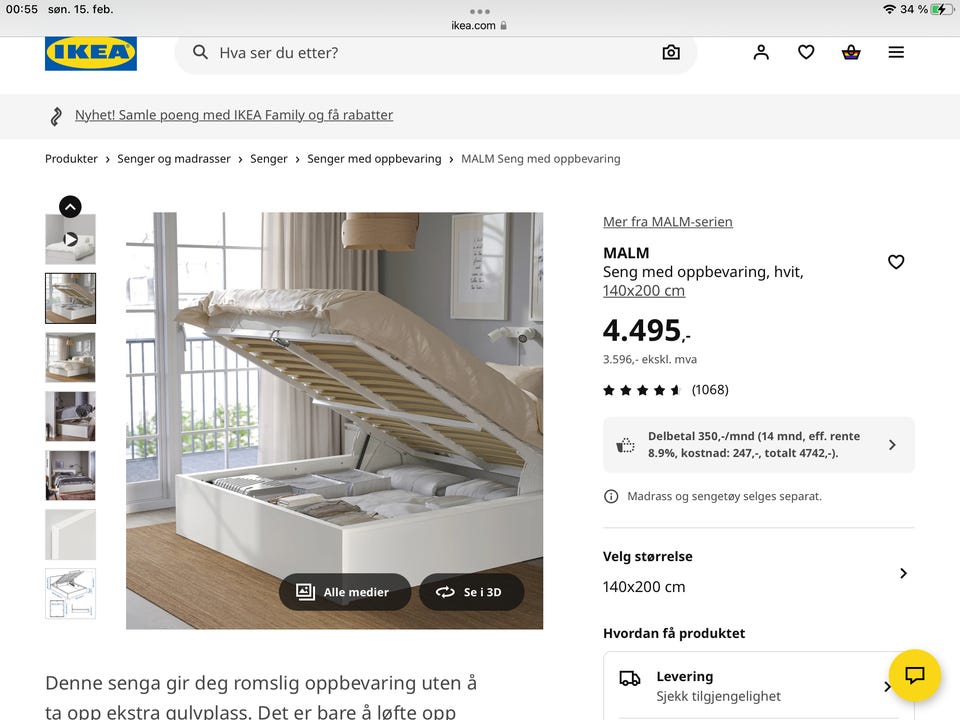Click 'MALM Seng med oppbevaring' breadcrumb text
Viewport: 960px width, 720px height.
tap(541, 159)
